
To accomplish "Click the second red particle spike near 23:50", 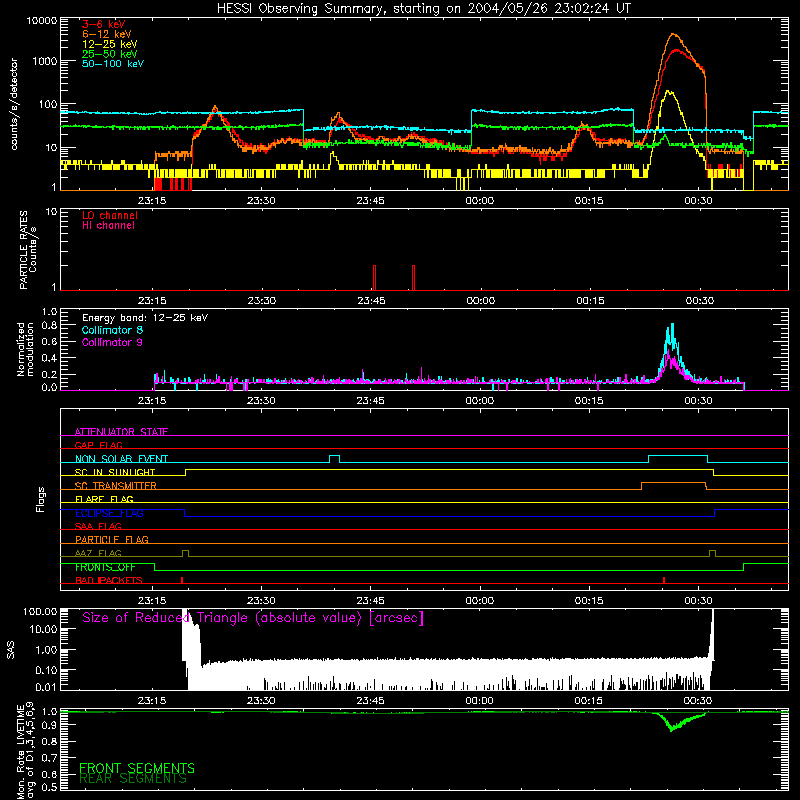I will 413,278.
